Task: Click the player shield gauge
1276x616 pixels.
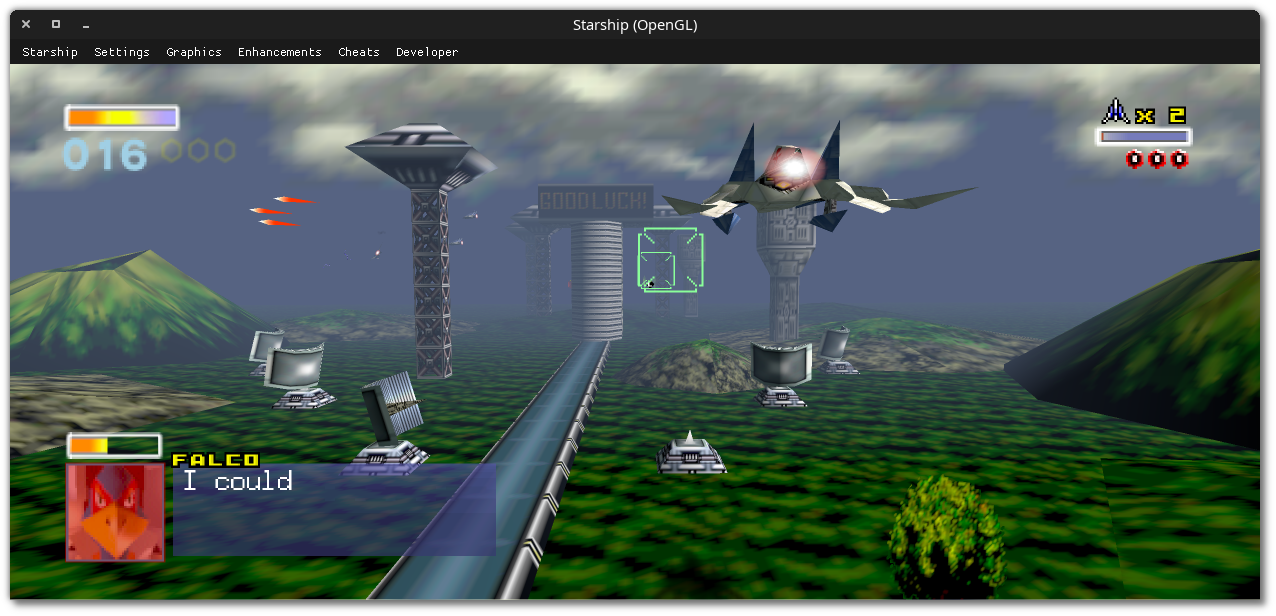Action: coord(122,118)
